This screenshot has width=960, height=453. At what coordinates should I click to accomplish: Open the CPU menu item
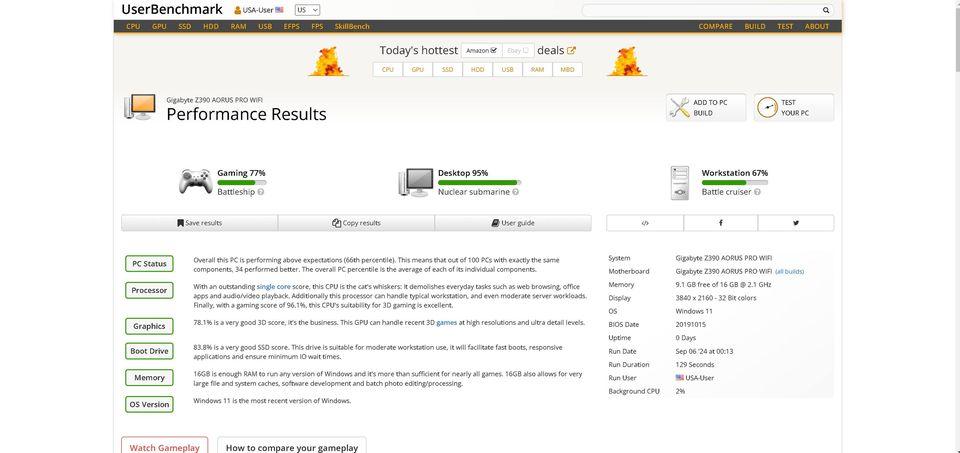(133, 26)
